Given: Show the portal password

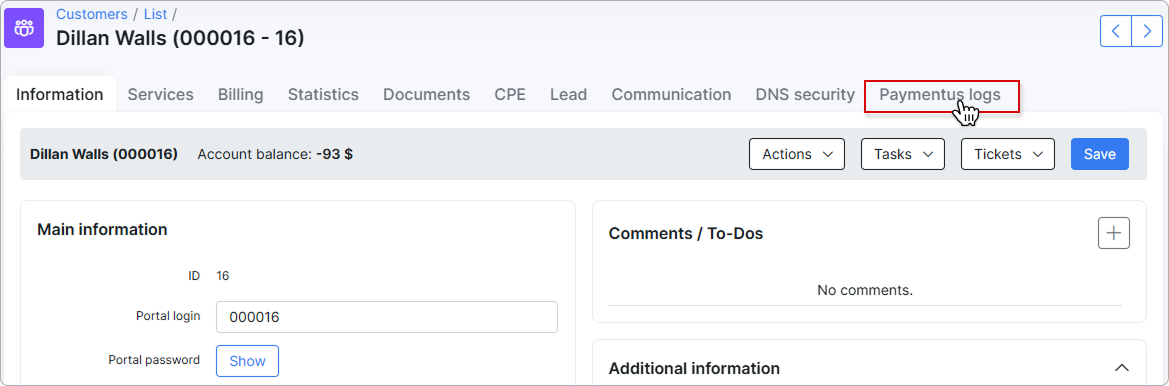Looking at the screenshot, I should point(248,361).
